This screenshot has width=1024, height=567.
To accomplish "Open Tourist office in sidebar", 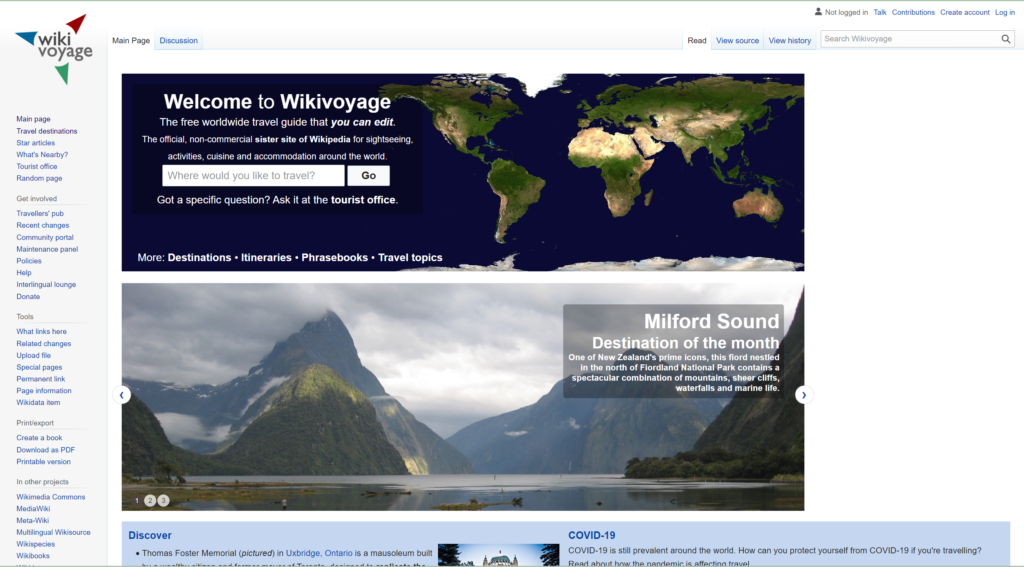I will [x=37, y=166].
